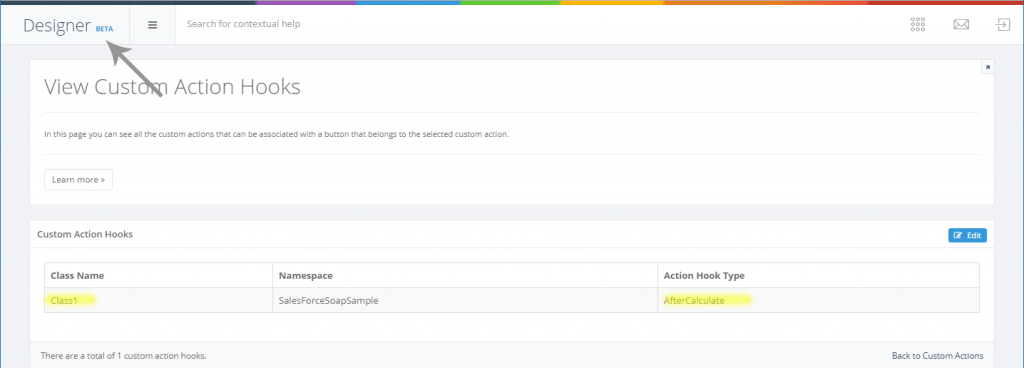Click the Designer BETA logo
Image resolution: width=1024 pixels, height=368 pixels.
[68, 25]
